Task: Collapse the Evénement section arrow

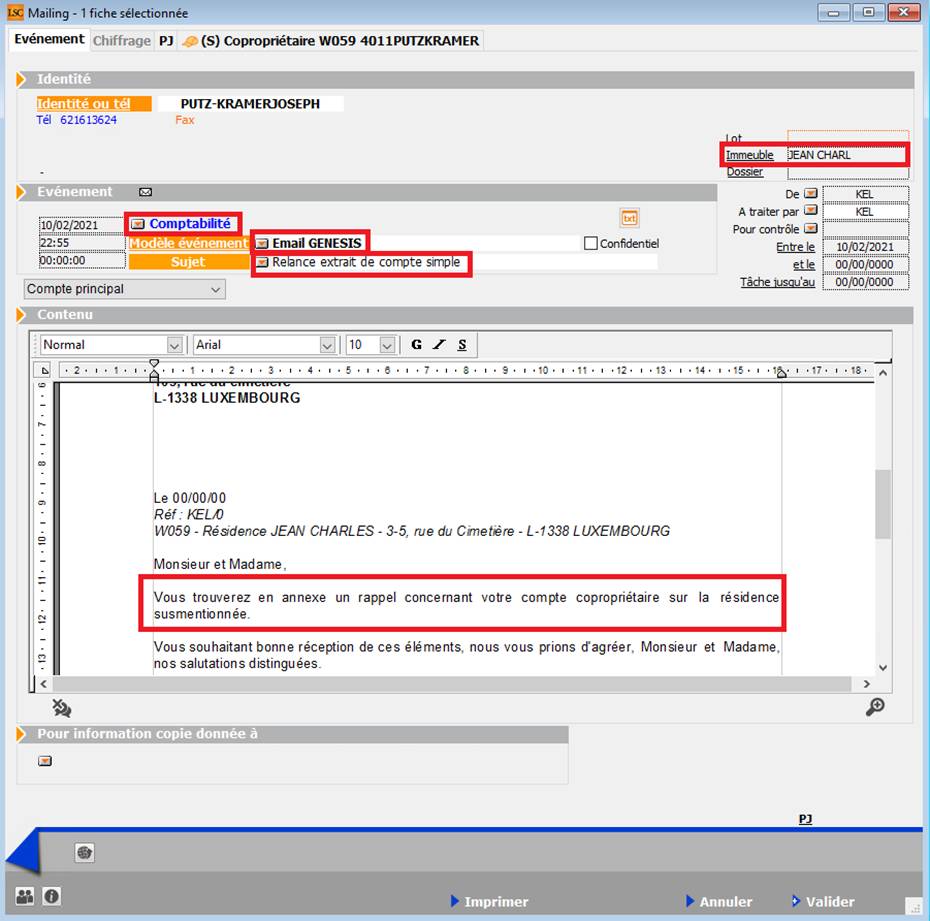Action: (x=21, y=192)
